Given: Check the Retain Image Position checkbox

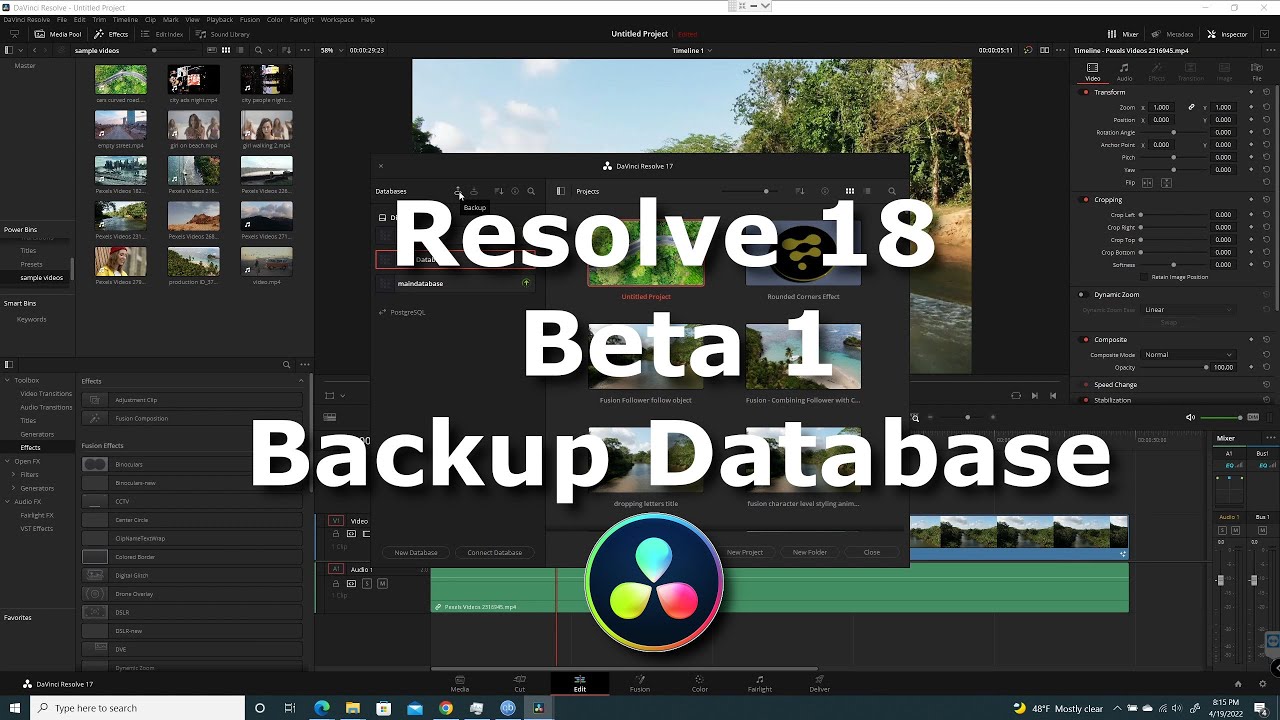Looking at the screenshot, I should (1145, 277).
